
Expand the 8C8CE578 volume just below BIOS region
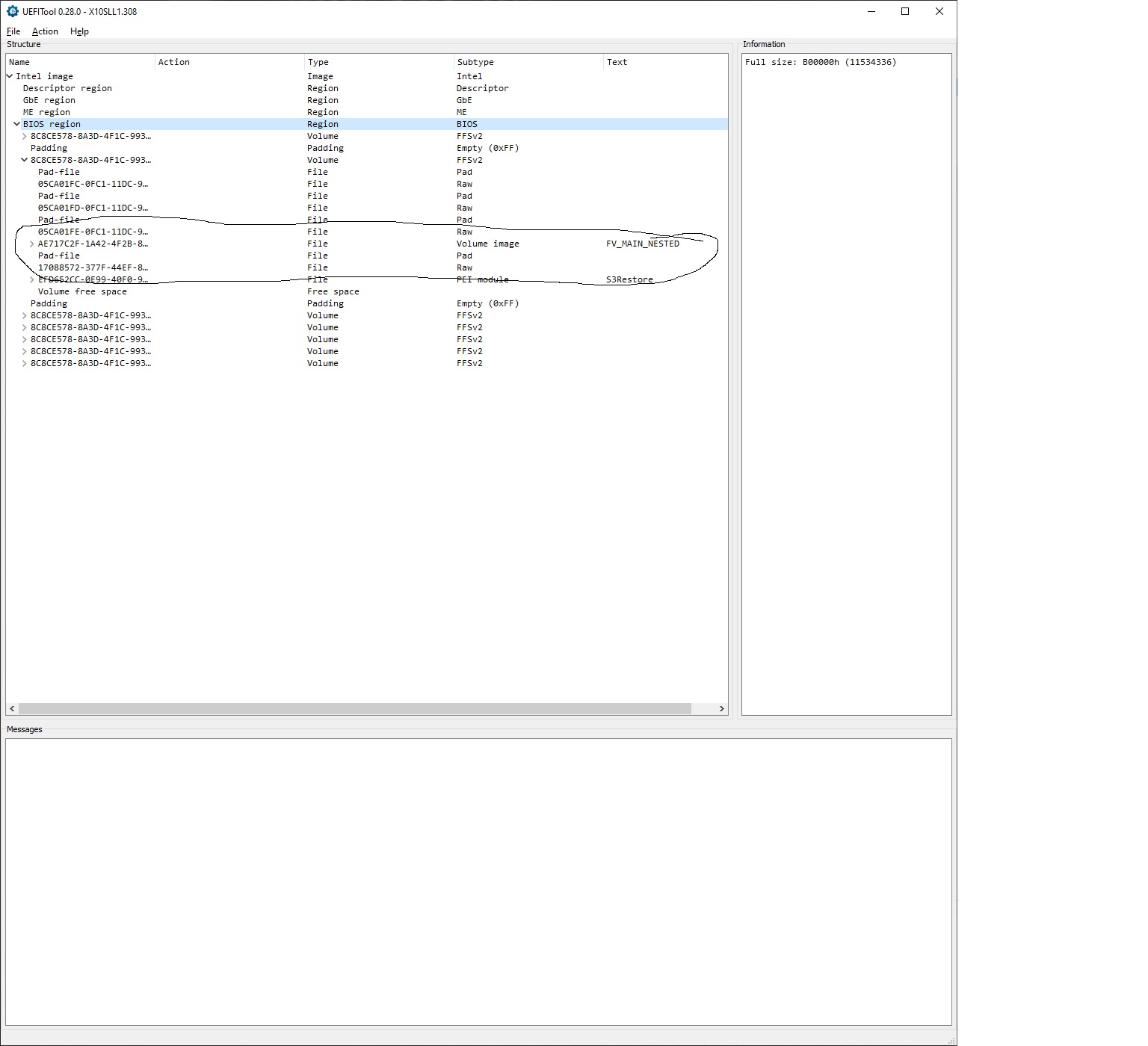pos(24,136)
